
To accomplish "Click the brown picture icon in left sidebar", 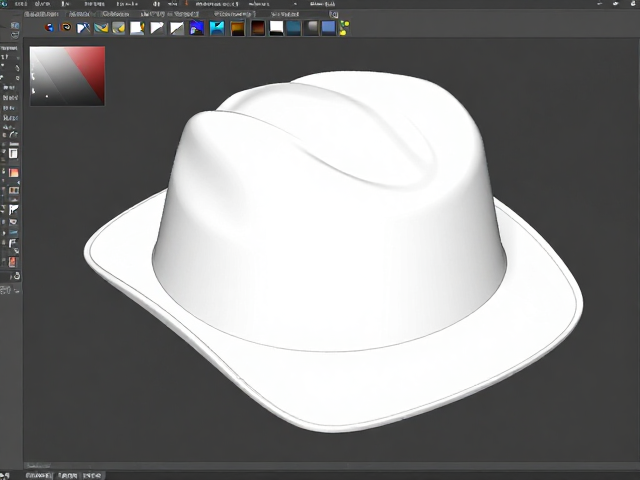I will [x=13, y=191].
